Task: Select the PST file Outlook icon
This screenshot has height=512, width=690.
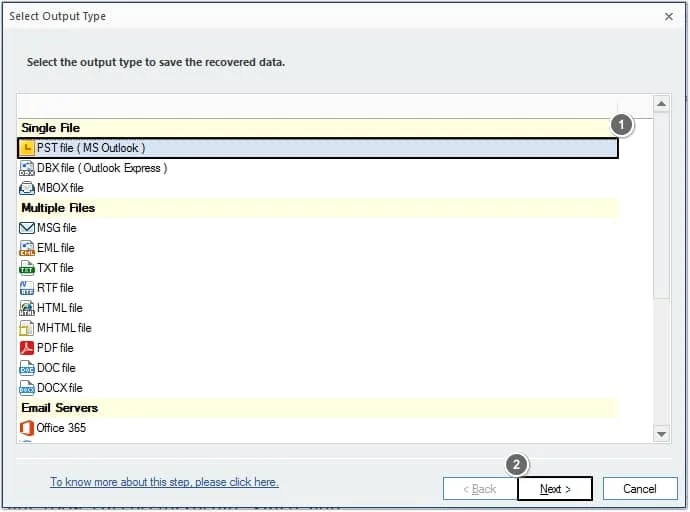Action: click(27, 148)
